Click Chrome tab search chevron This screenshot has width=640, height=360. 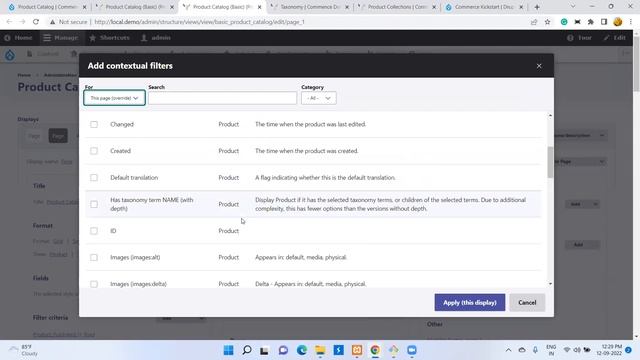[573, 7]
